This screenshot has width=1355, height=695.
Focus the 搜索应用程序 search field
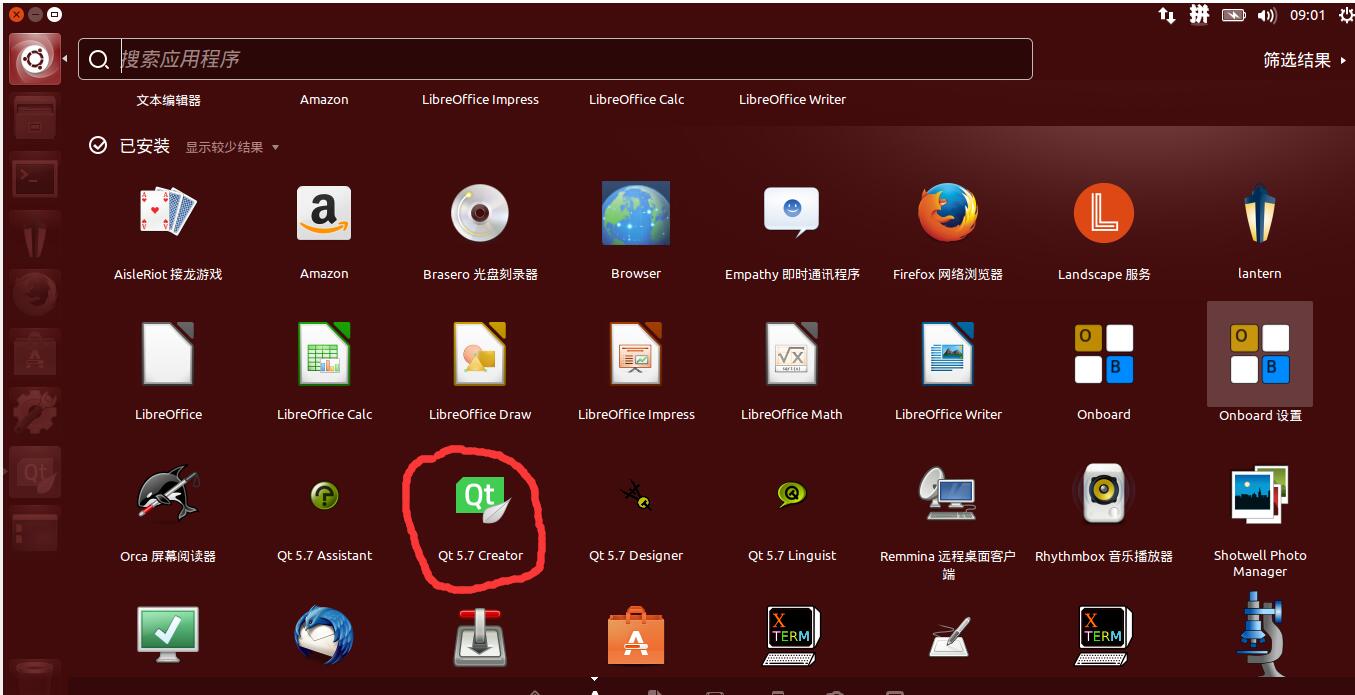(x=555, y=59)
